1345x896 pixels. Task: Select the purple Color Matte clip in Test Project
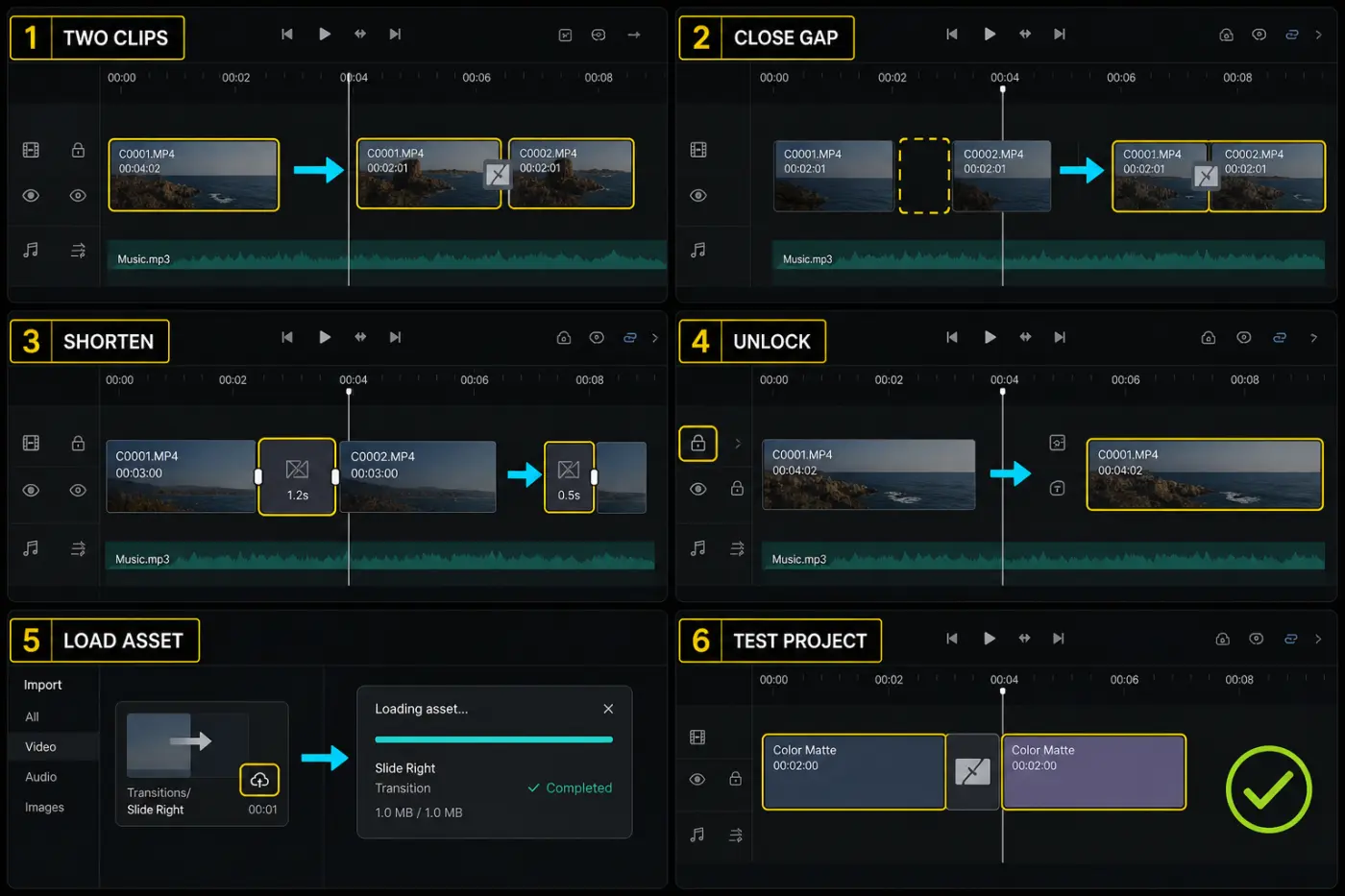1093,772
